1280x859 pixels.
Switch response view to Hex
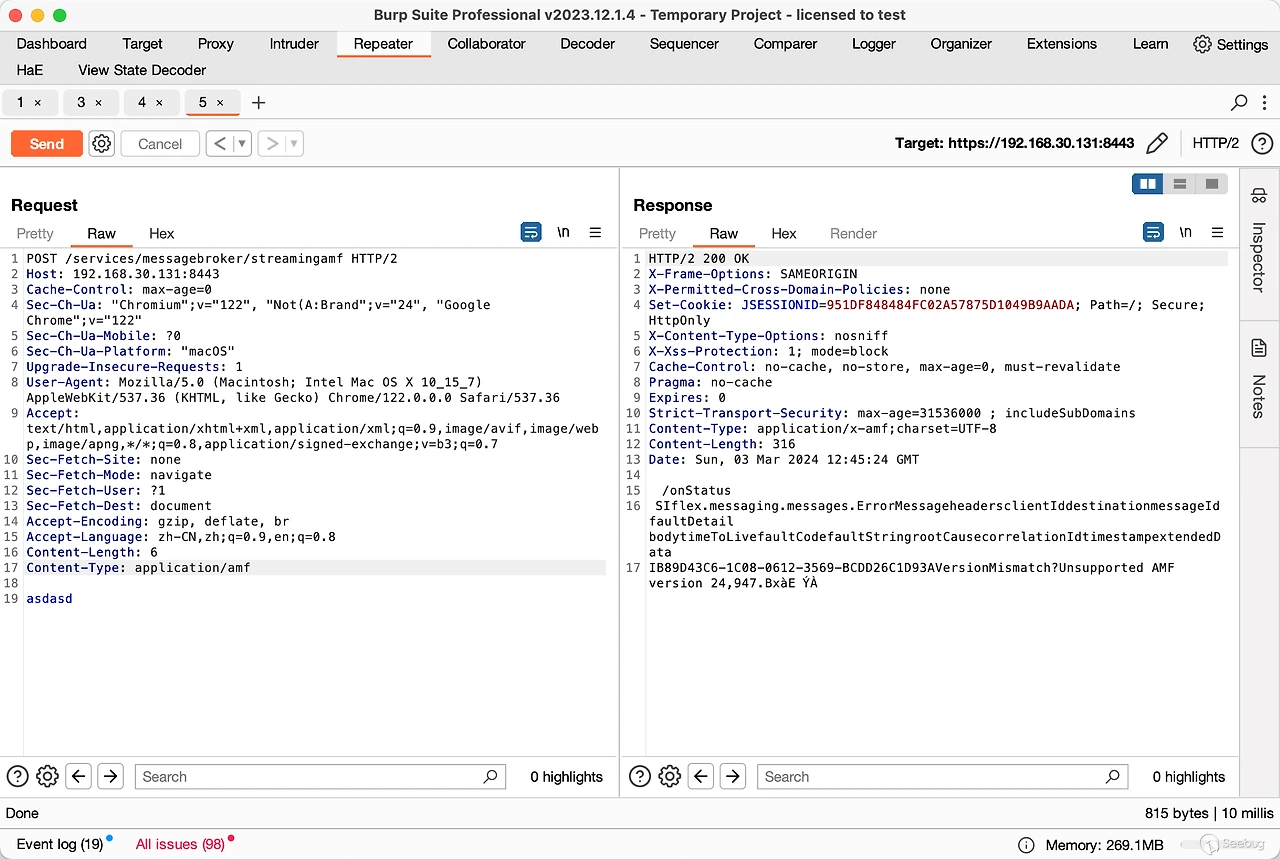(x=784, y=233)
